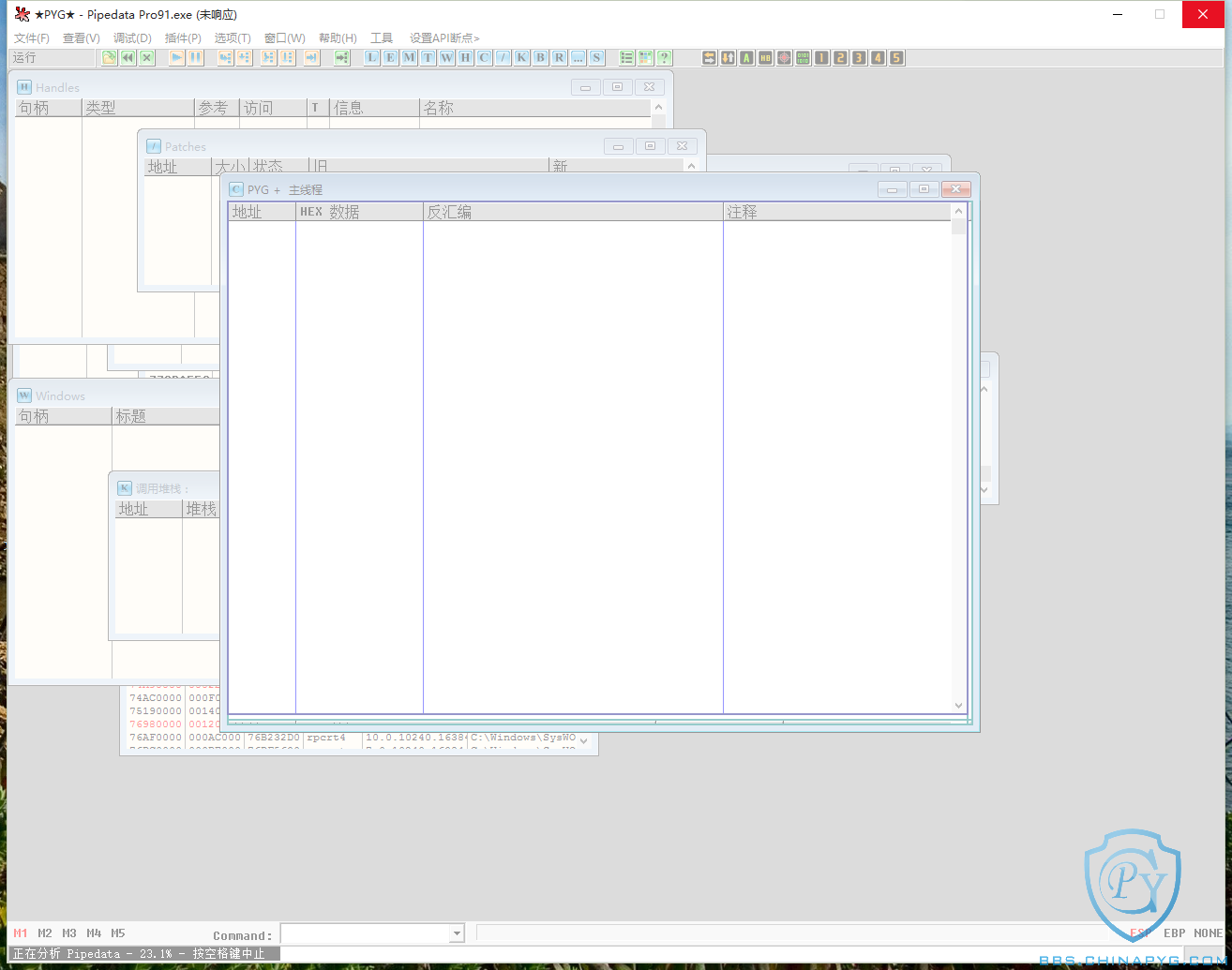Click the Trace into toolbar icon
This screenshot has width=1232, height=970.
tap(268, 58)
